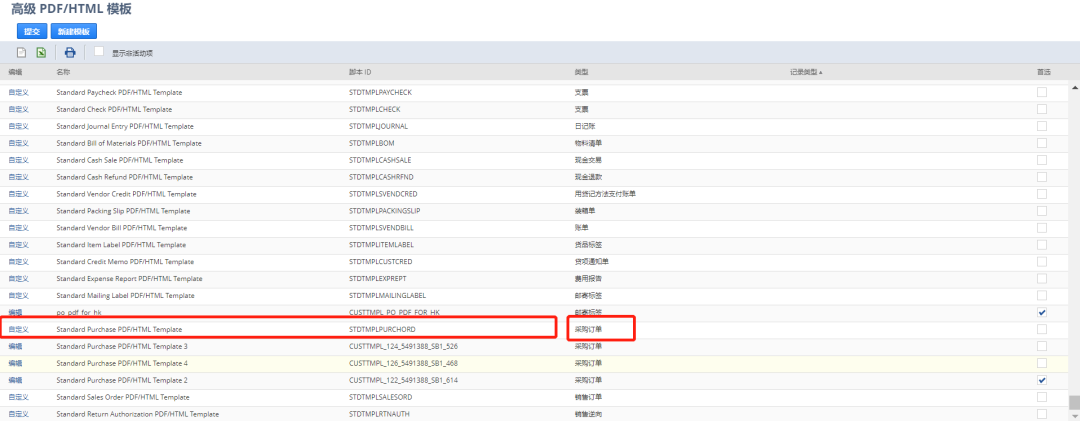Sort by the 名称 column header

[x=63, y=72]
